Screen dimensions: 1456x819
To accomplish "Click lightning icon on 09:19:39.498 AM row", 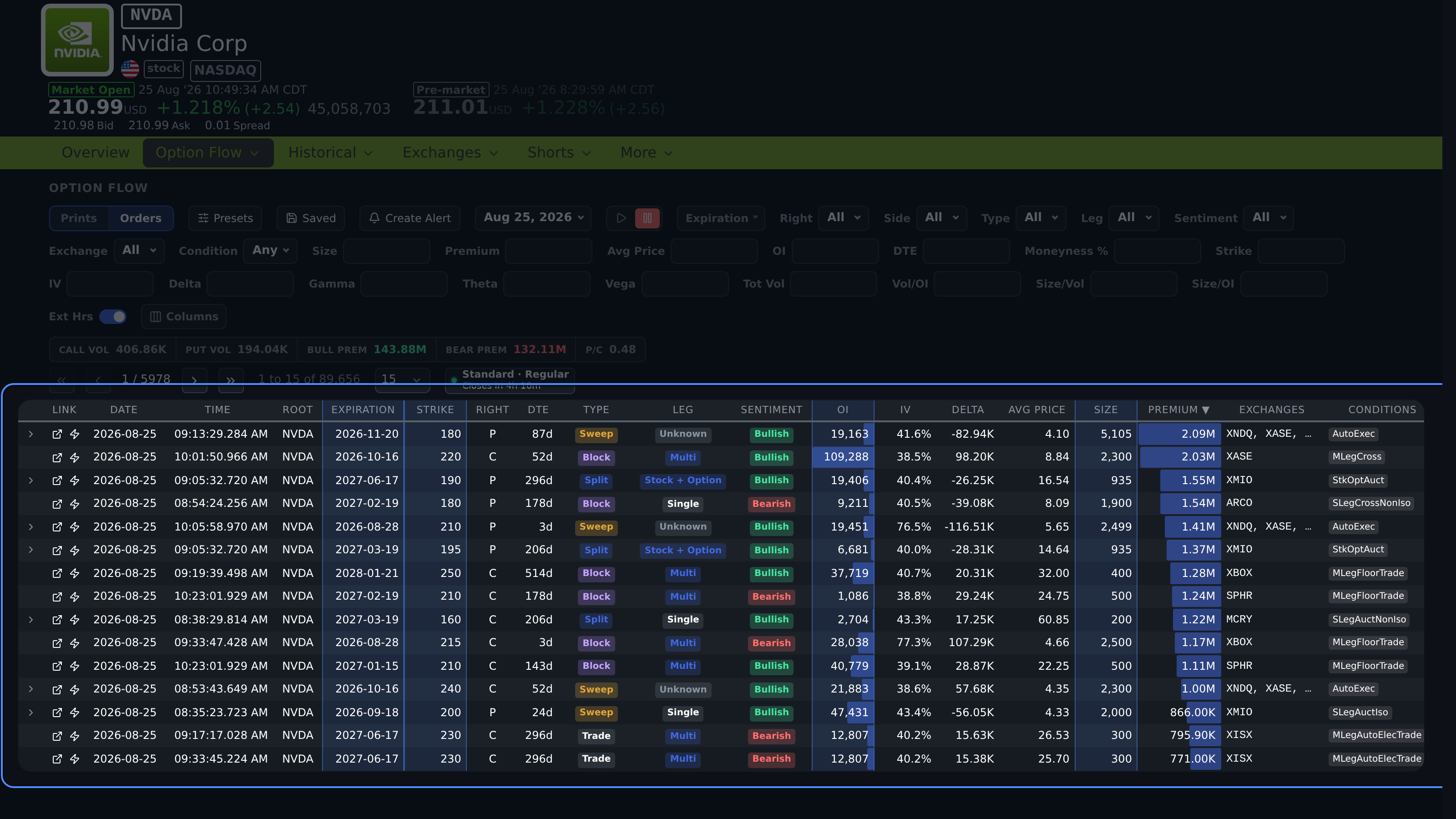I will 75,573.
